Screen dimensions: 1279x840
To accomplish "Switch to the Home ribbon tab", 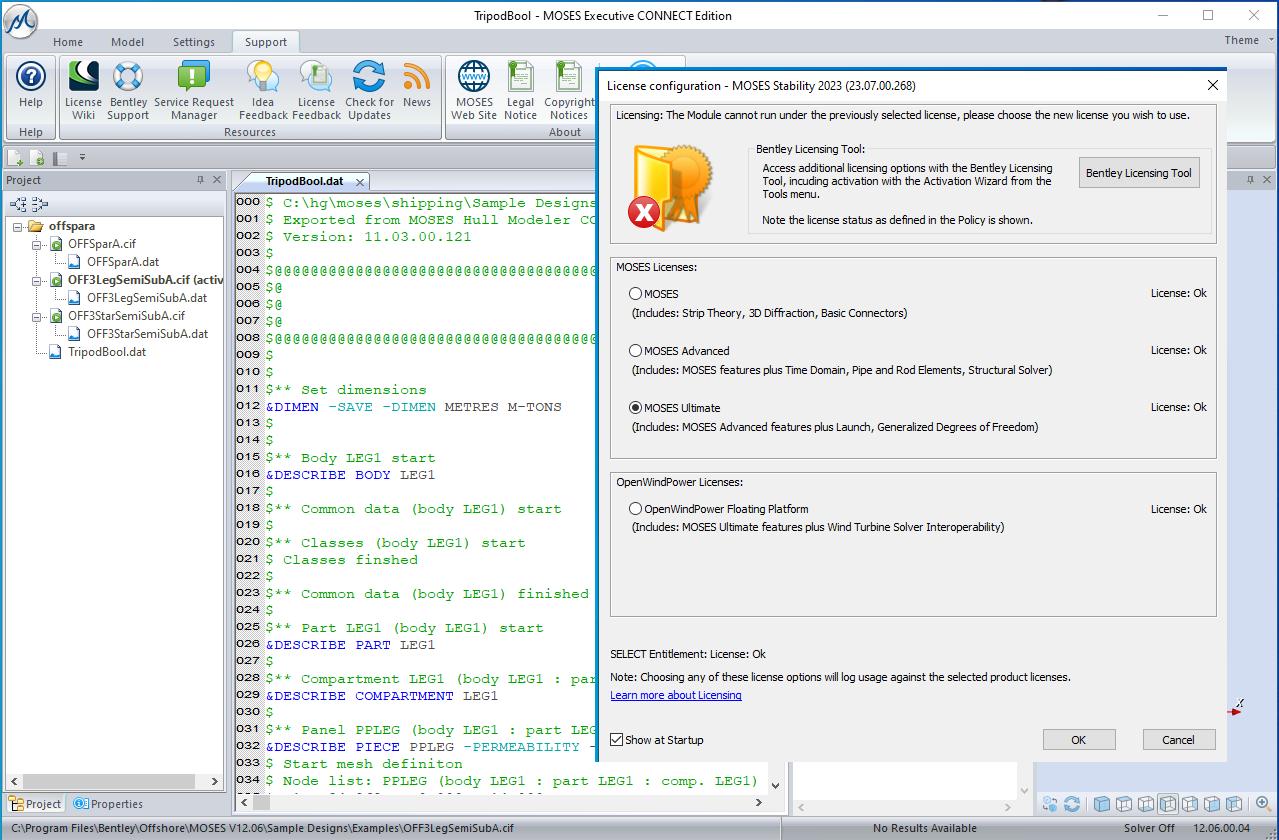I will click(68, 42).
